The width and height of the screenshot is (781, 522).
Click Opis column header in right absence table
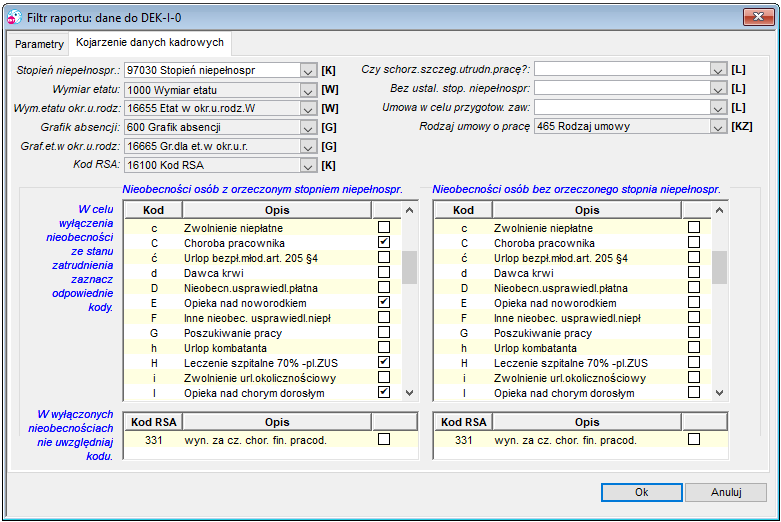[x=587, y=210]
